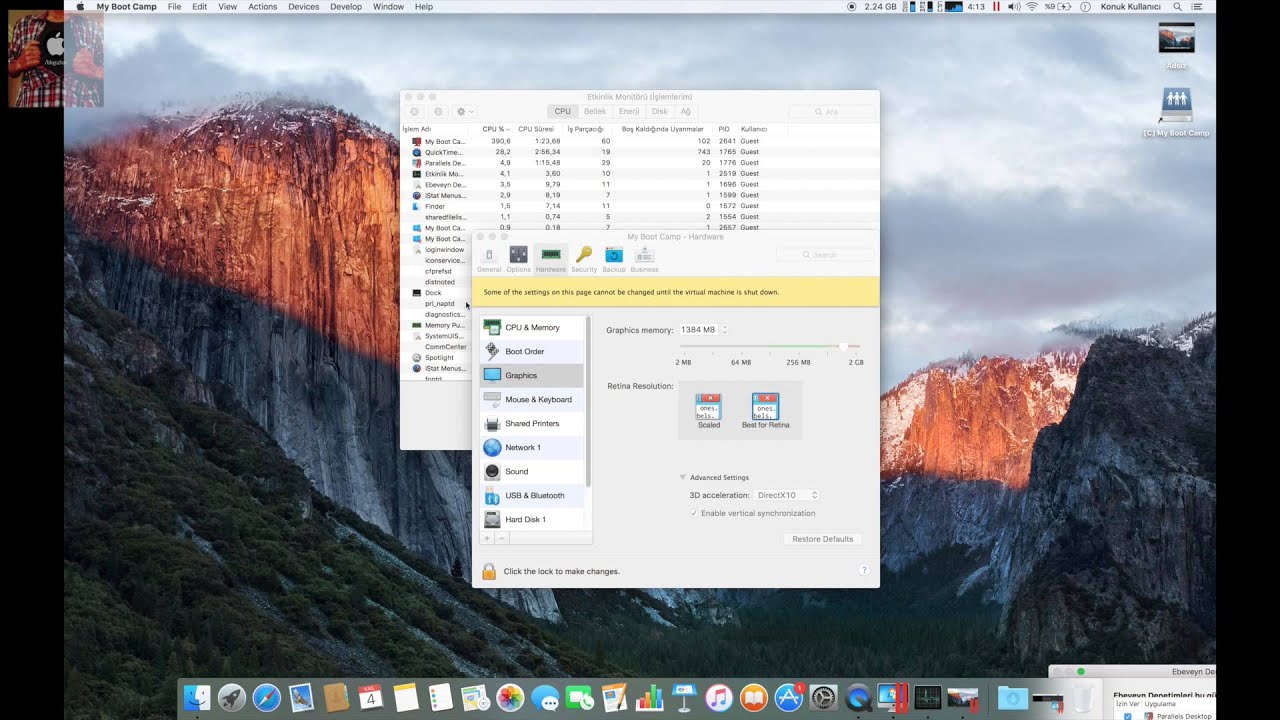Select the Parallels De... process row
Viewport: 1280px width, 720px height.
[640, 163]
